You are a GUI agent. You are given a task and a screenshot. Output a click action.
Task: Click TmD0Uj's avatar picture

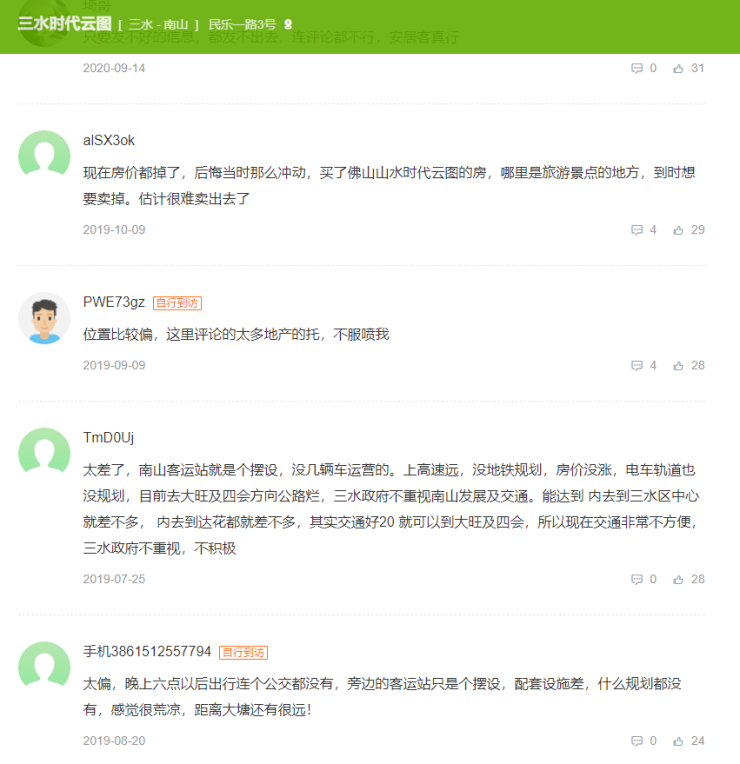44,453
